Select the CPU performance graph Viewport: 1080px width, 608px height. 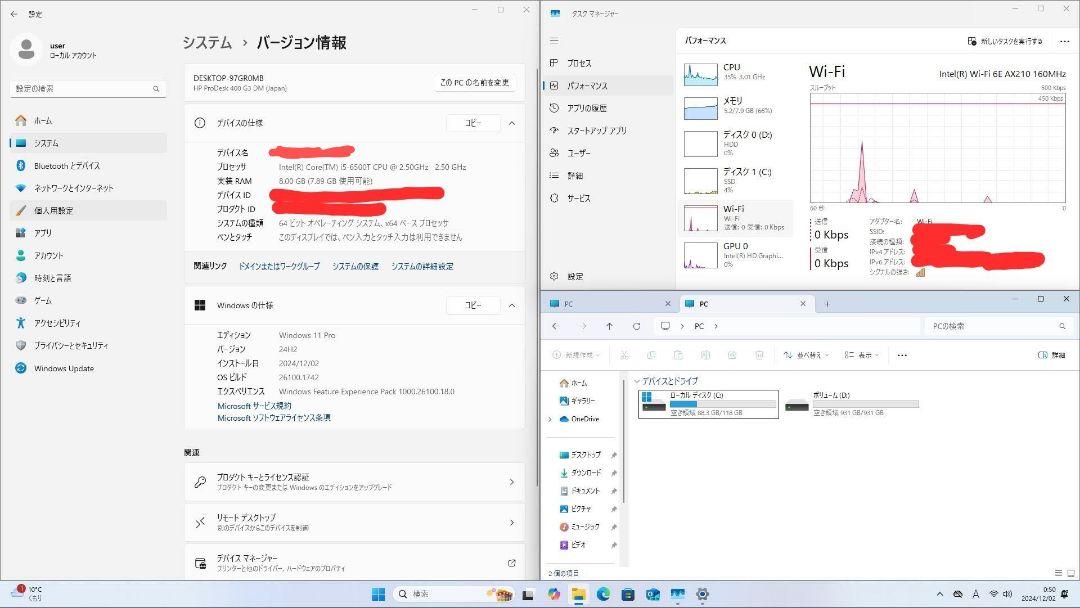pos(736,73)
